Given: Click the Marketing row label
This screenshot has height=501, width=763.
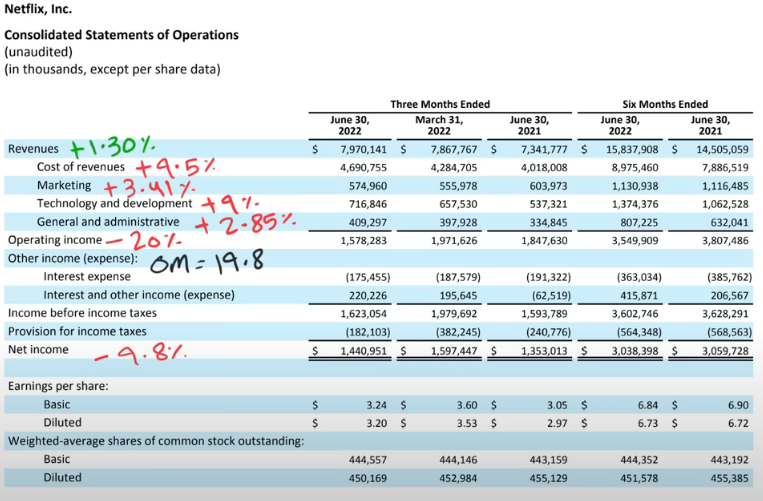Looking at the screenshot, I should pyautogui.click(x=64, y=185).
